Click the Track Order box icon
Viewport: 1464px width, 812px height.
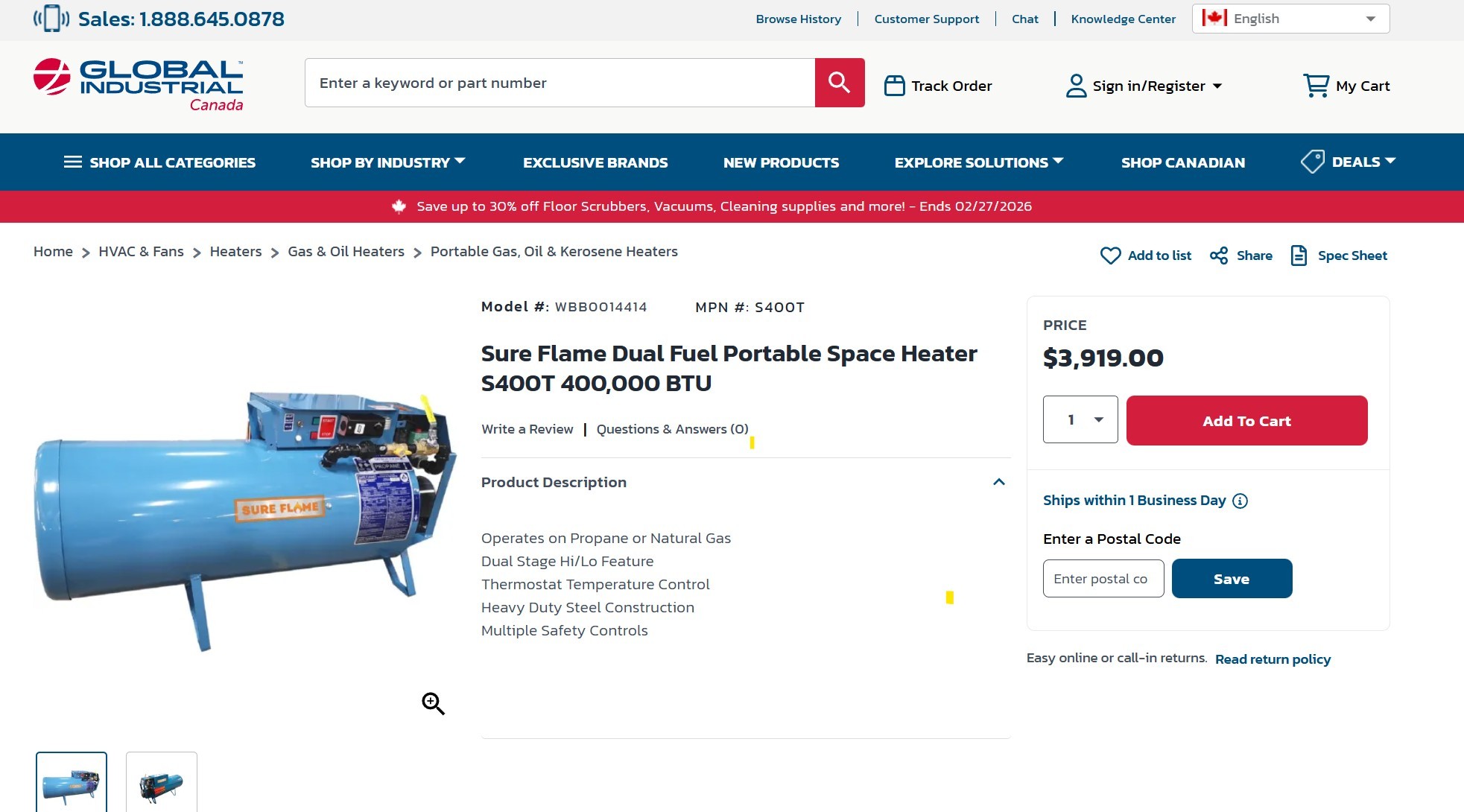coord(894,86)
